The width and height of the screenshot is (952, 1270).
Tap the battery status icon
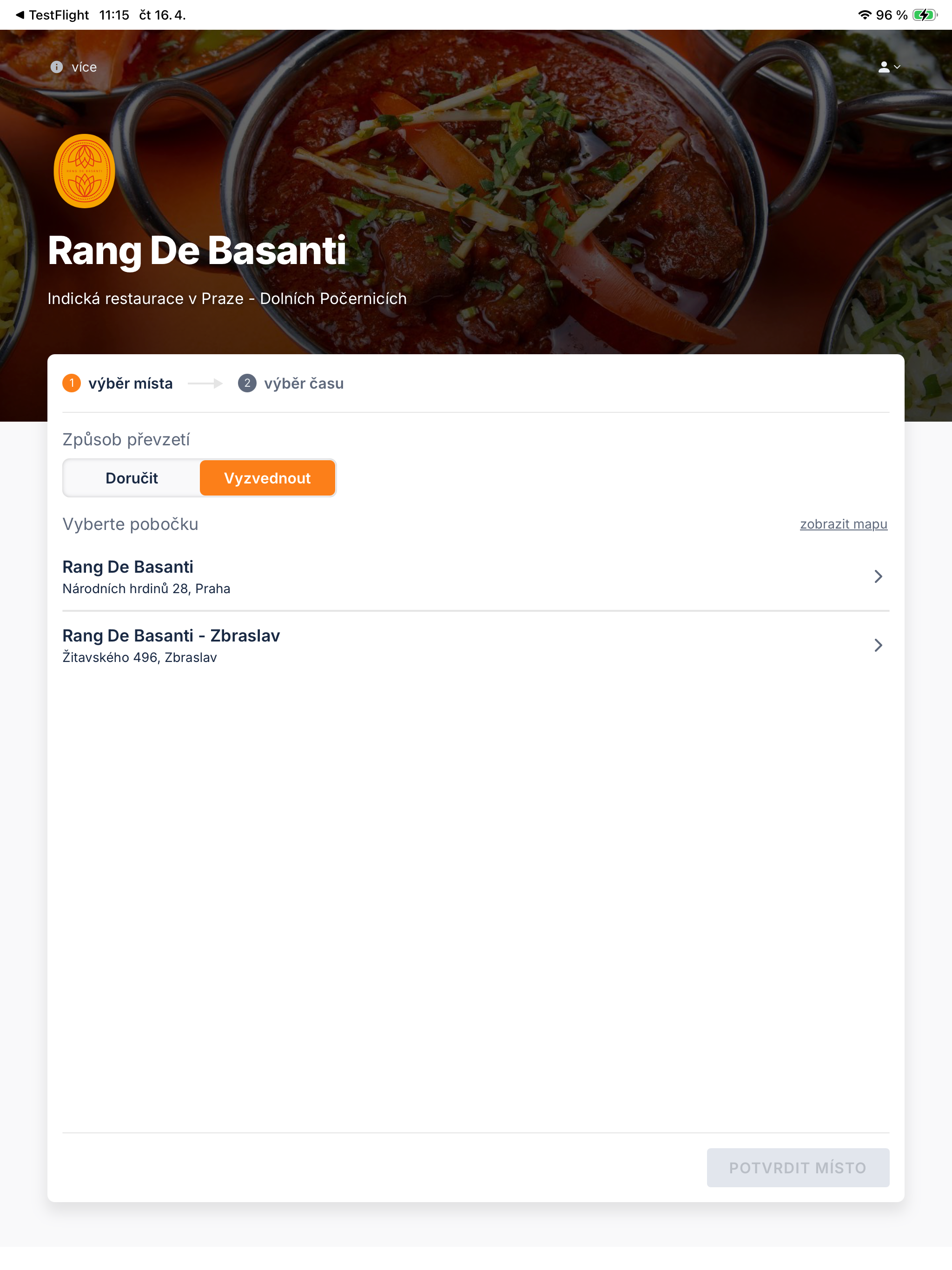(925, 15)
